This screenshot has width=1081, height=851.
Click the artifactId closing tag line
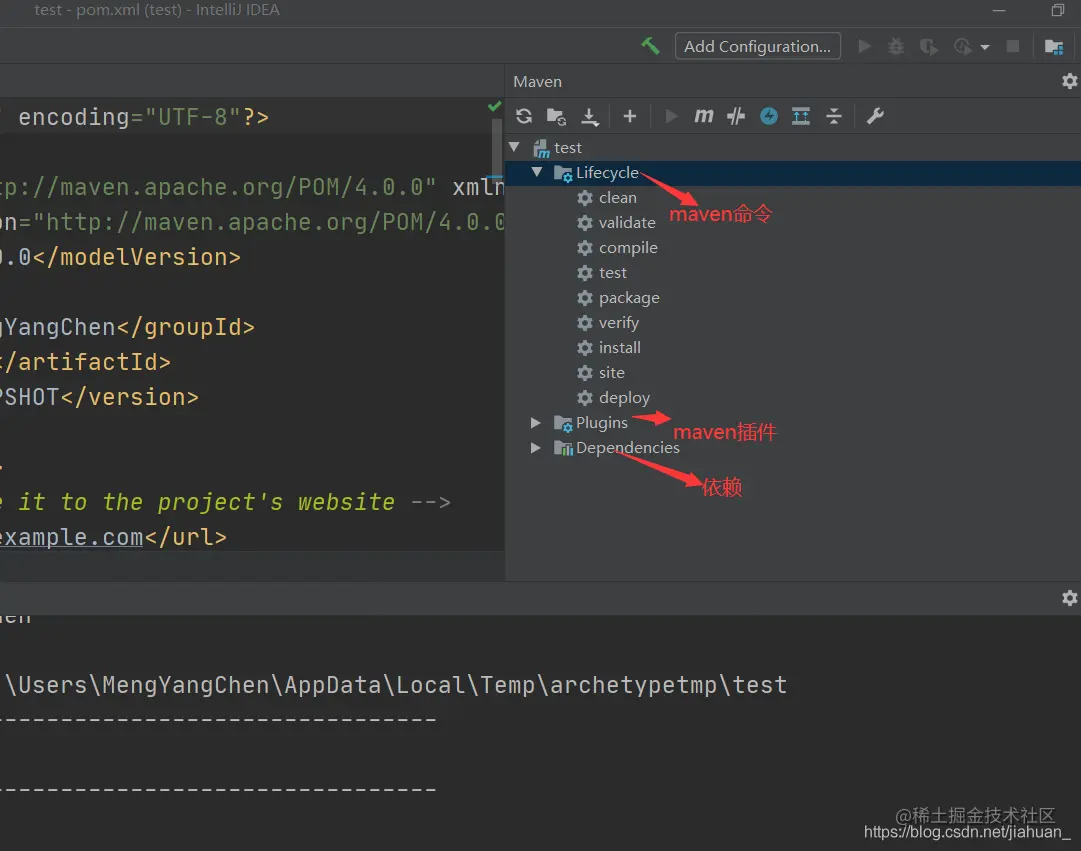point(85,362)
